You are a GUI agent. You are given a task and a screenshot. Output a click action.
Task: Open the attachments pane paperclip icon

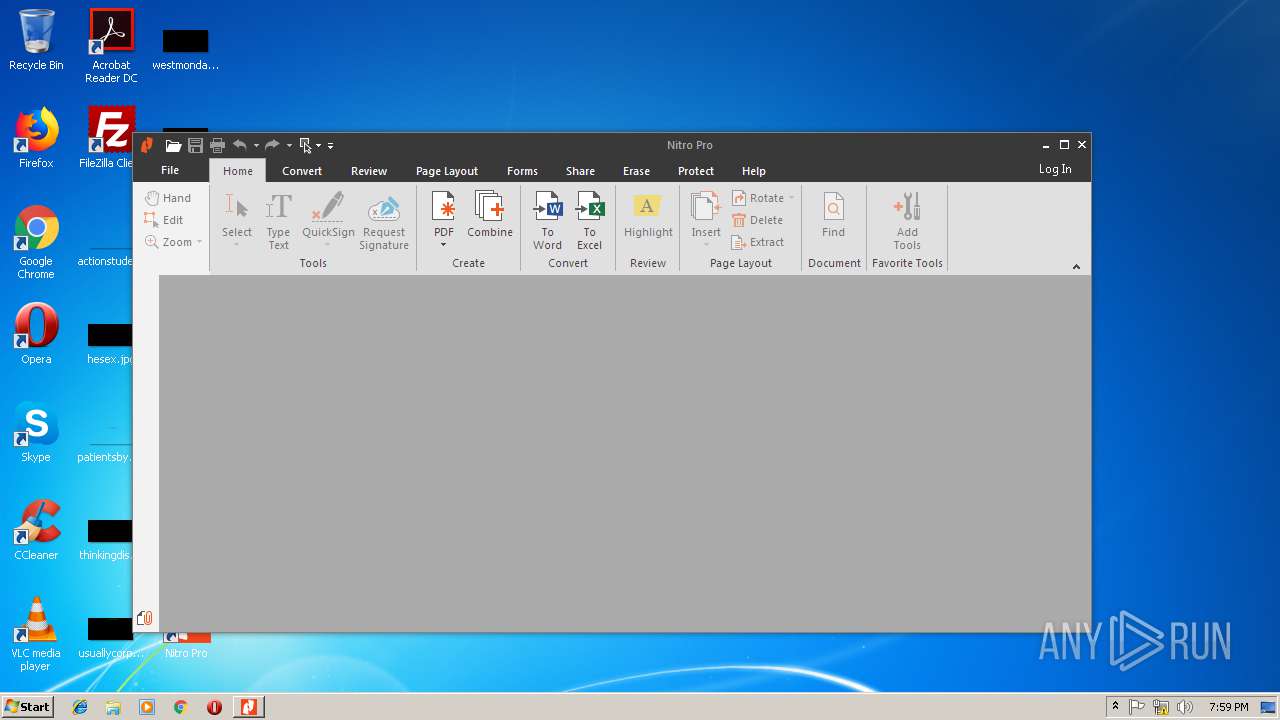pyautogui.click(x=145, y=618)
